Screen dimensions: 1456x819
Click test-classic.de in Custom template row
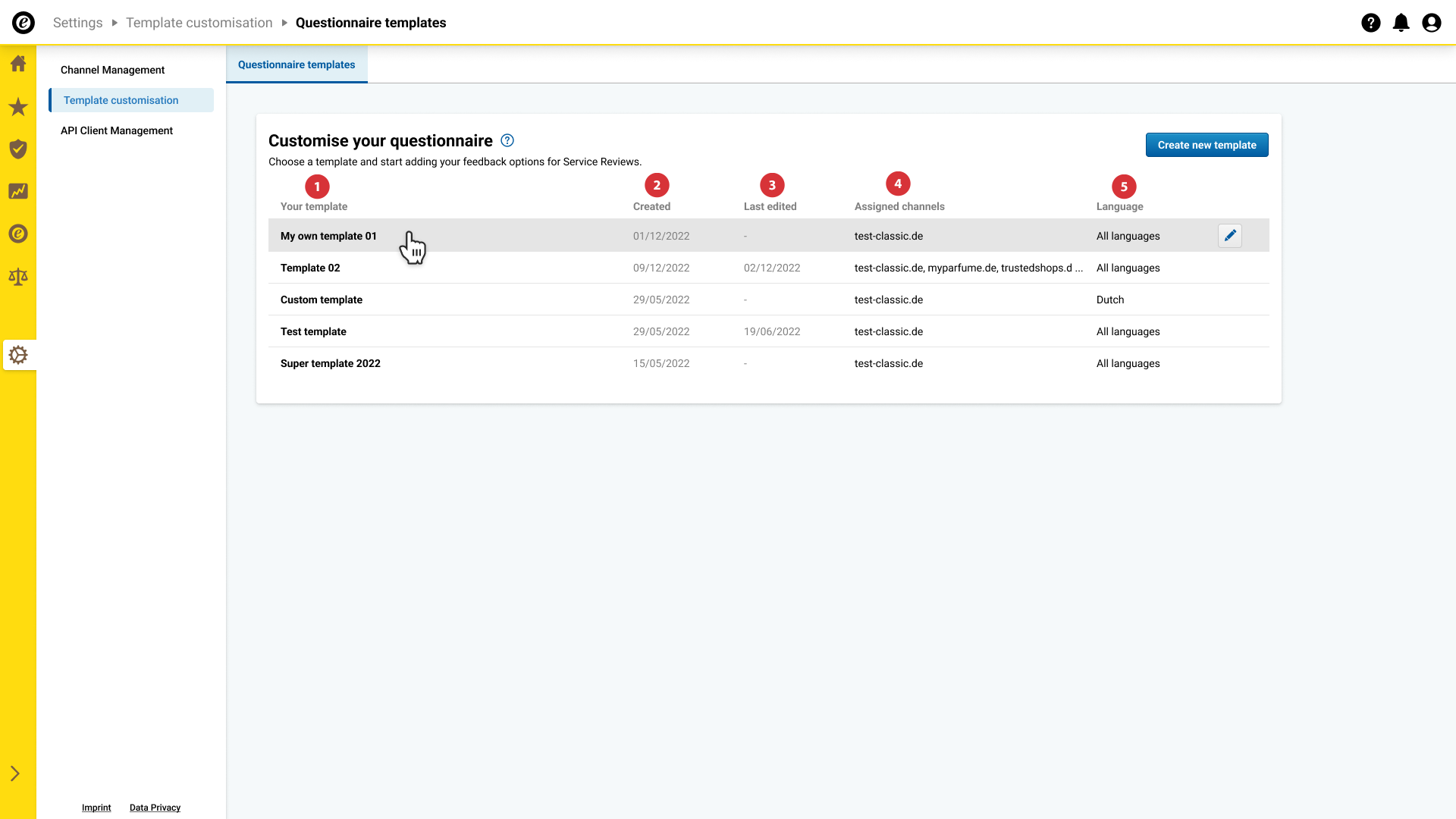tap(889, 300)
